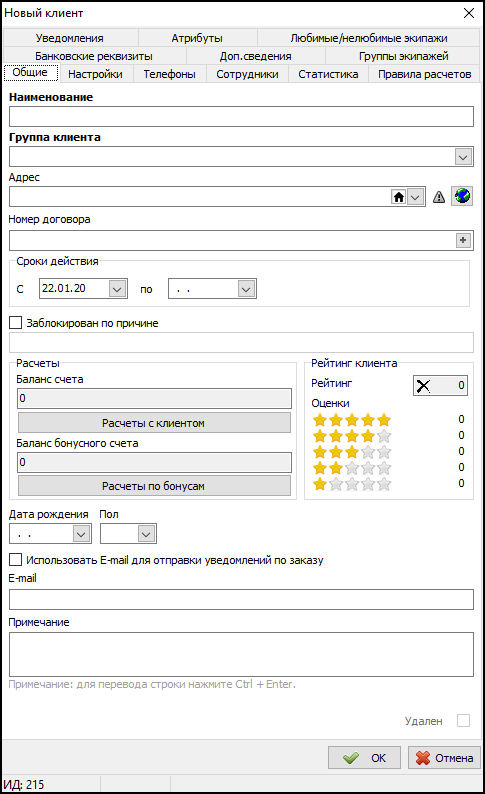Click the Баланс счета field
Image resolution: width=485 pixels, height=794 pixels.
[154, 399]
